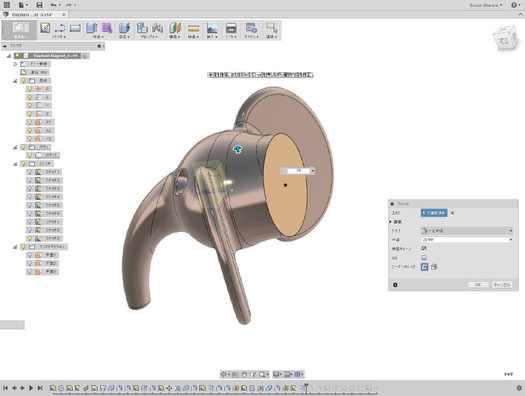The width and height of the screenshot is (525, 396).
Task: Toggle visibility bulb of ボディ1
Action: pyautogui.click(x=29, y=155)
